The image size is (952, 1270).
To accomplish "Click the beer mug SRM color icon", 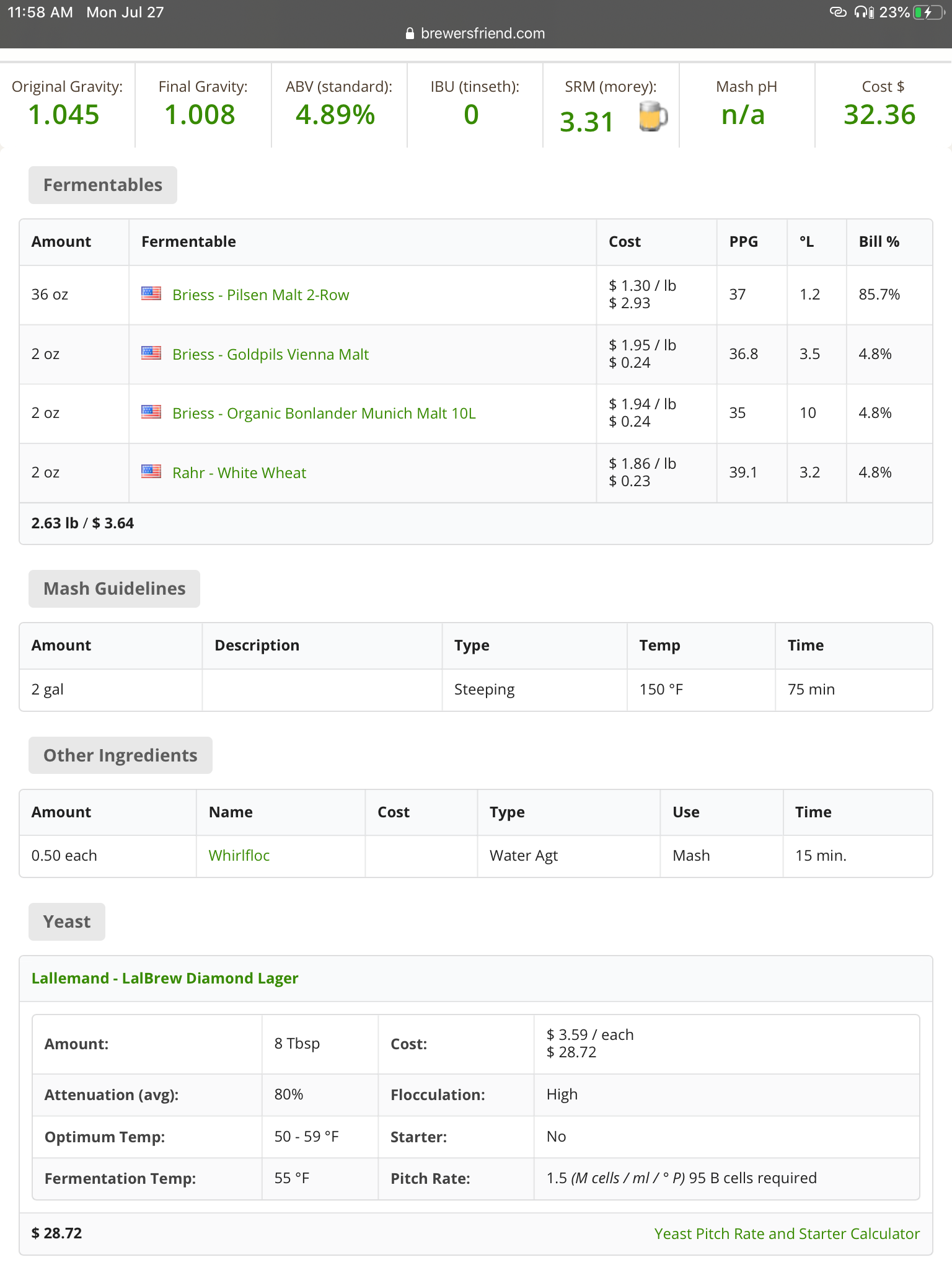I will point(653,116).
